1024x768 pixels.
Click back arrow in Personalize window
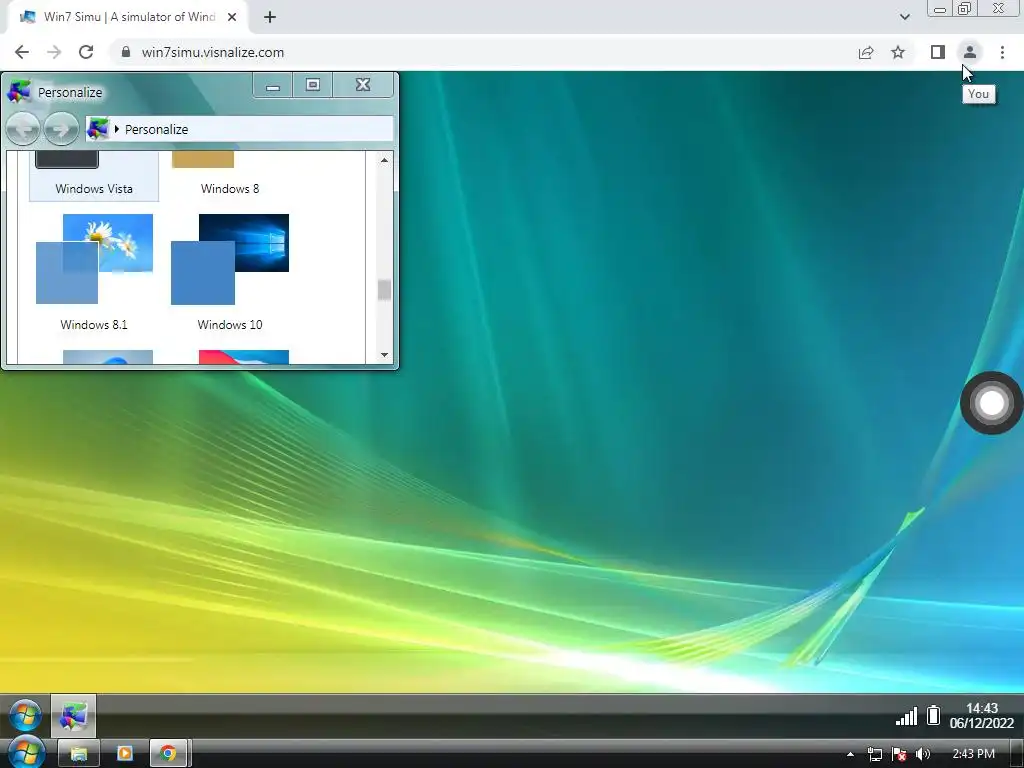pos(23,129)
